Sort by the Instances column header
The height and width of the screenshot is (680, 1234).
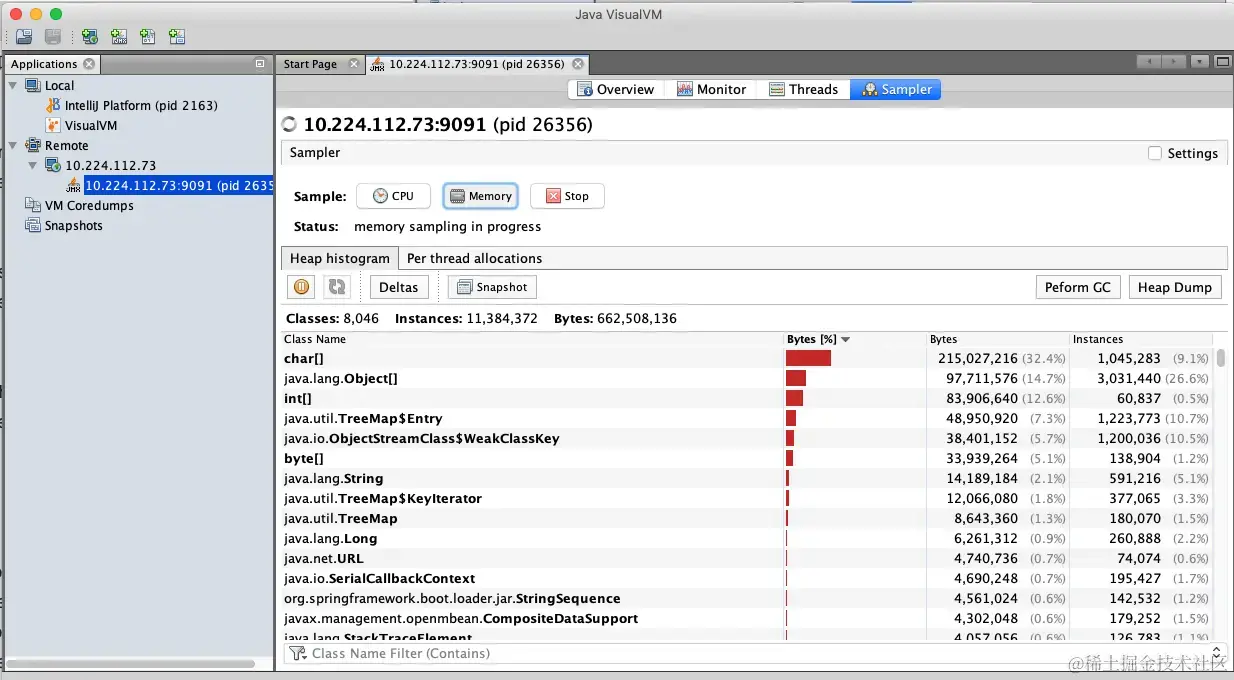[x=1141, y=339]
